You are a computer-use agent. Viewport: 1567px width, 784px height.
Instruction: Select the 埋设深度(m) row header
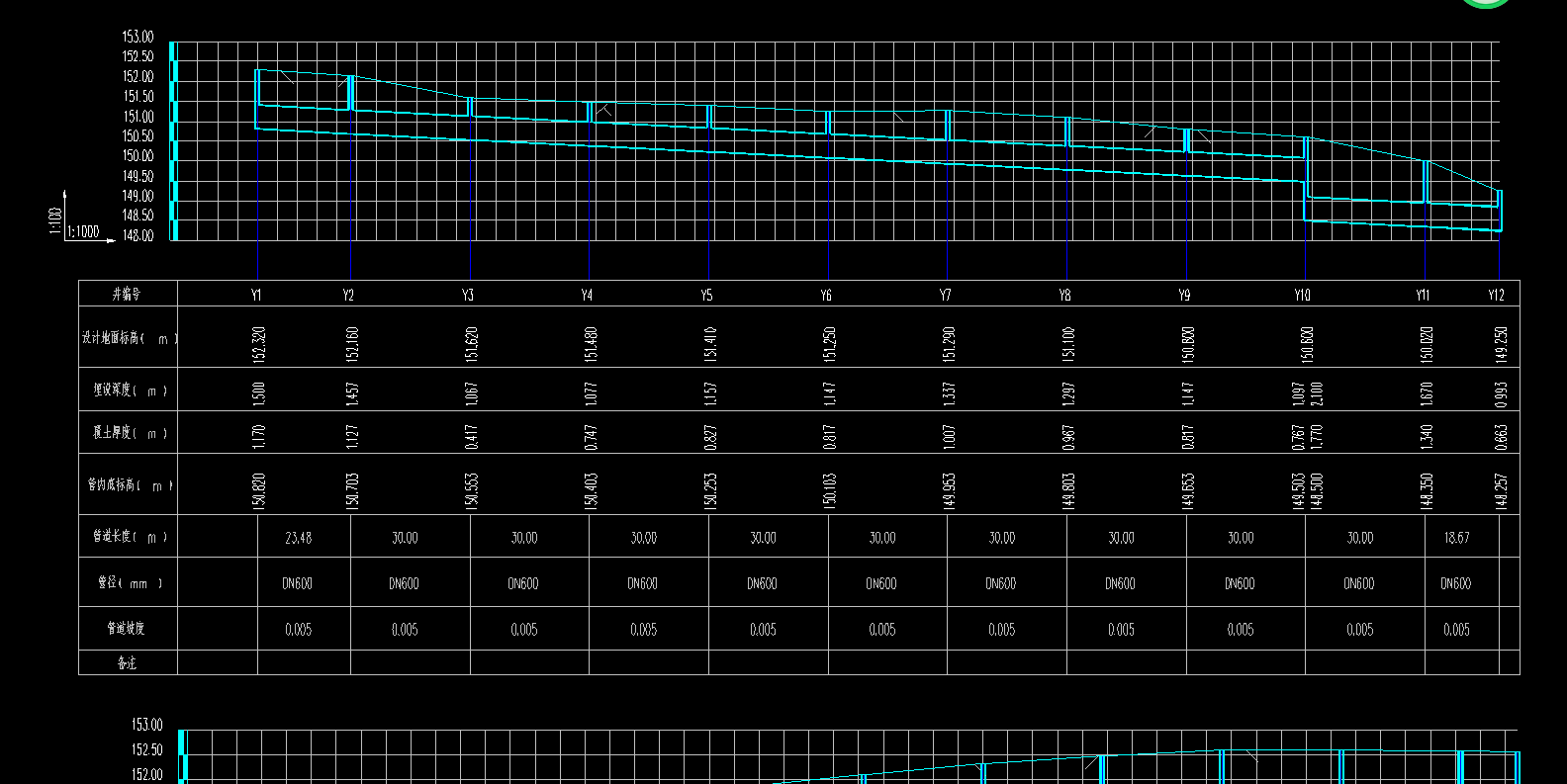click(130, 391)
